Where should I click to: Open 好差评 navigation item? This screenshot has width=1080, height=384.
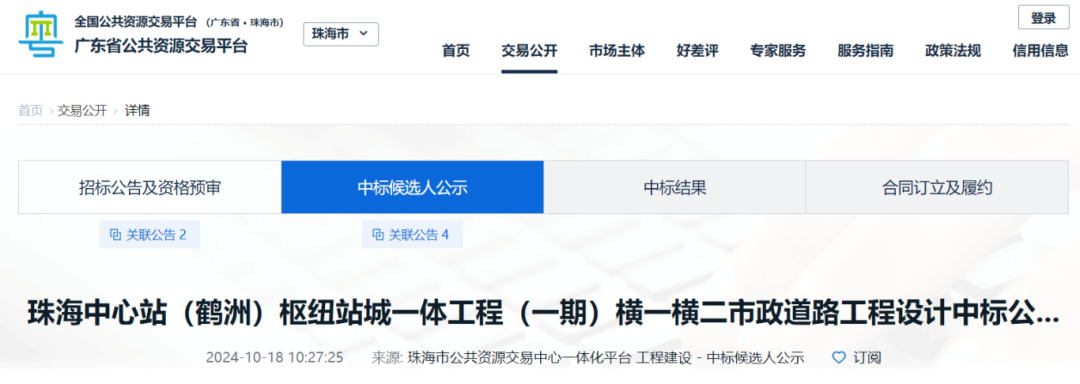point(697,50)
